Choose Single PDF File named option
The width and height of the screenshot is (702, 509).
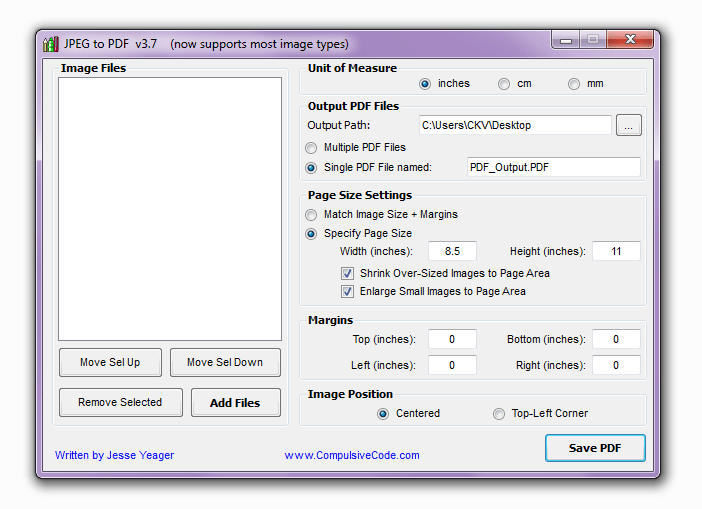pyautogui.click(x=311, y=168)
